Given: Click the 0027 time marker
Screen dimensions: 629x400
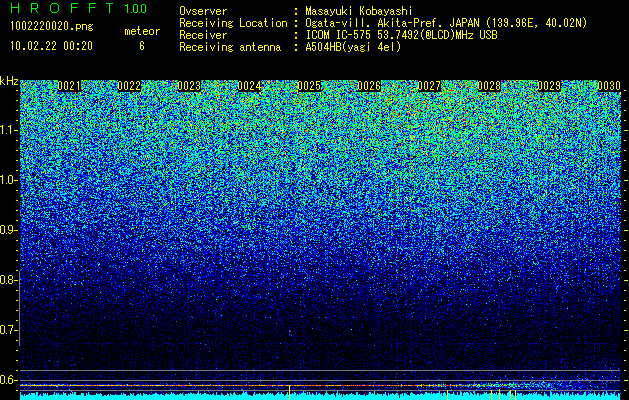Looking at the screenshot, I should tap(429, 86).
